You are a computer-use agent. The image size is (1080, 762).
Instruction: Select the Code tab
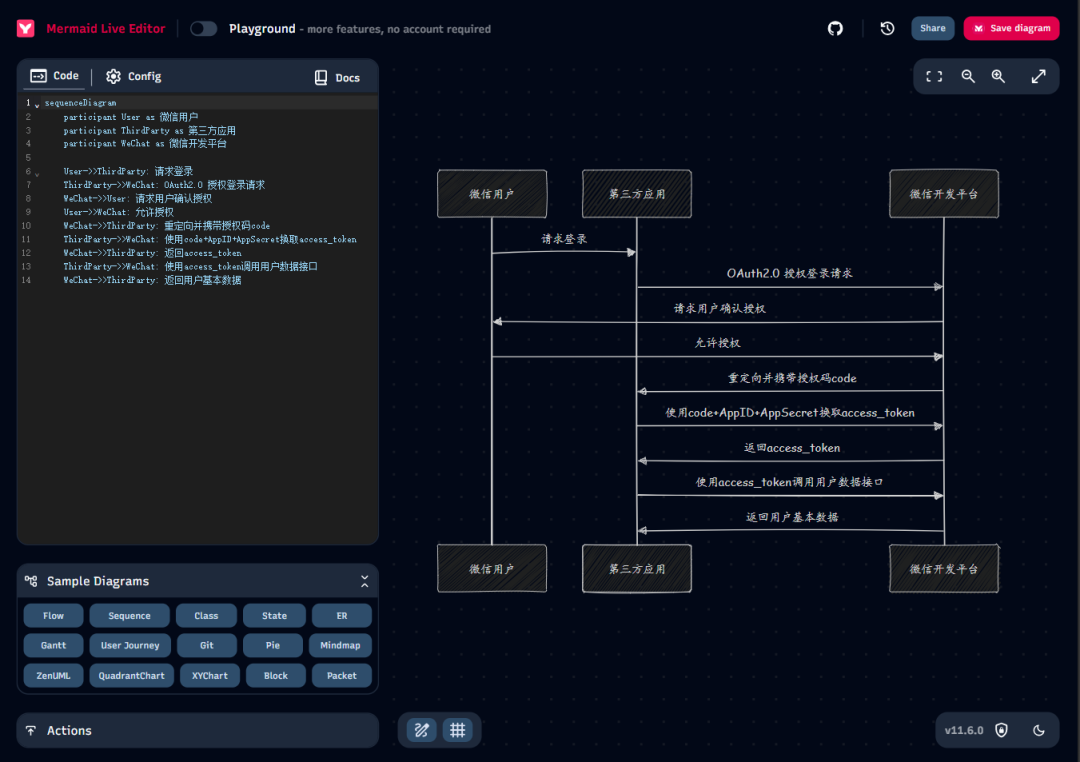(x=55, y=76)
